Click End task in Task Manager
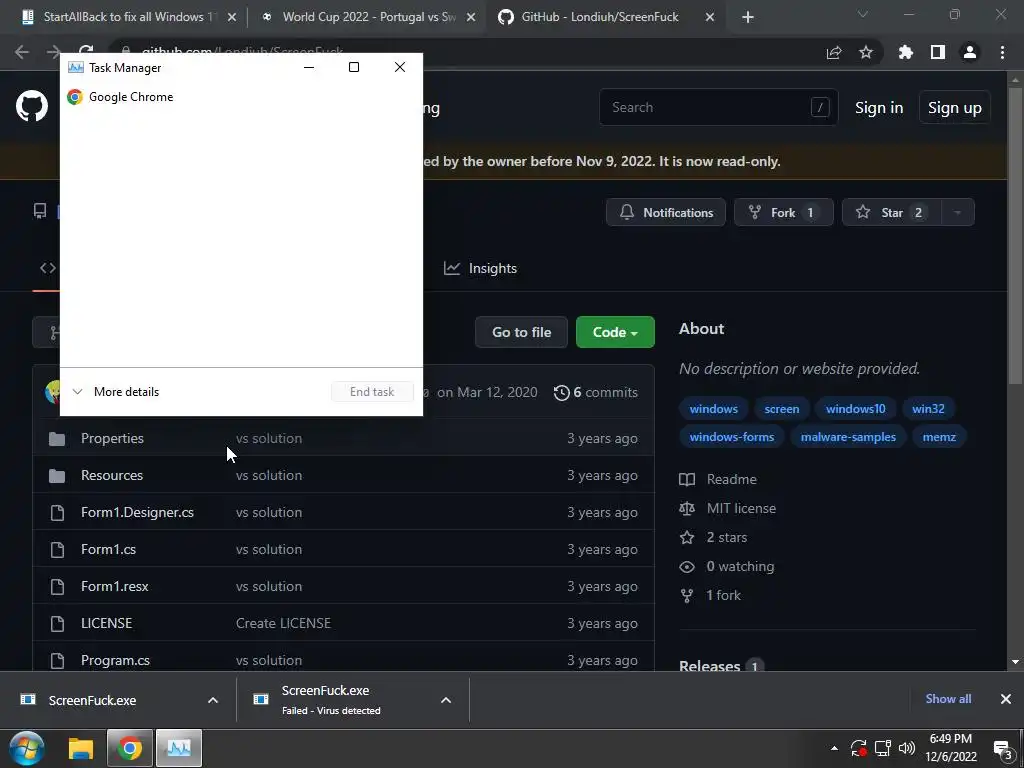The height and width of the screenshot is (768, 1024). (x=372, y=392)
